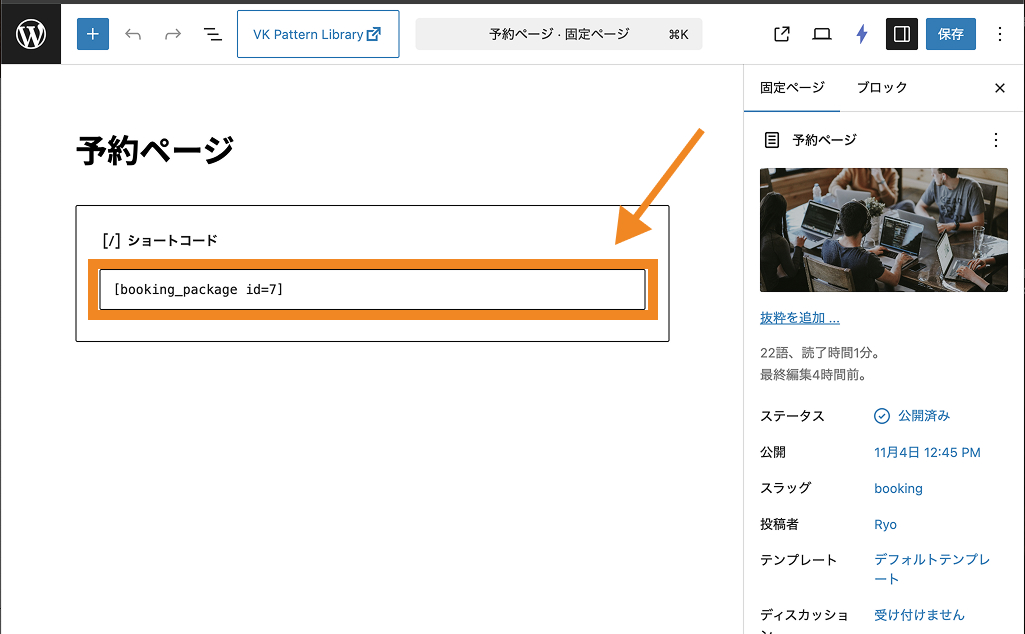Select the 固定ページ tab
The height and width of the screenshot is (634, 1025).
click(792, 88)
